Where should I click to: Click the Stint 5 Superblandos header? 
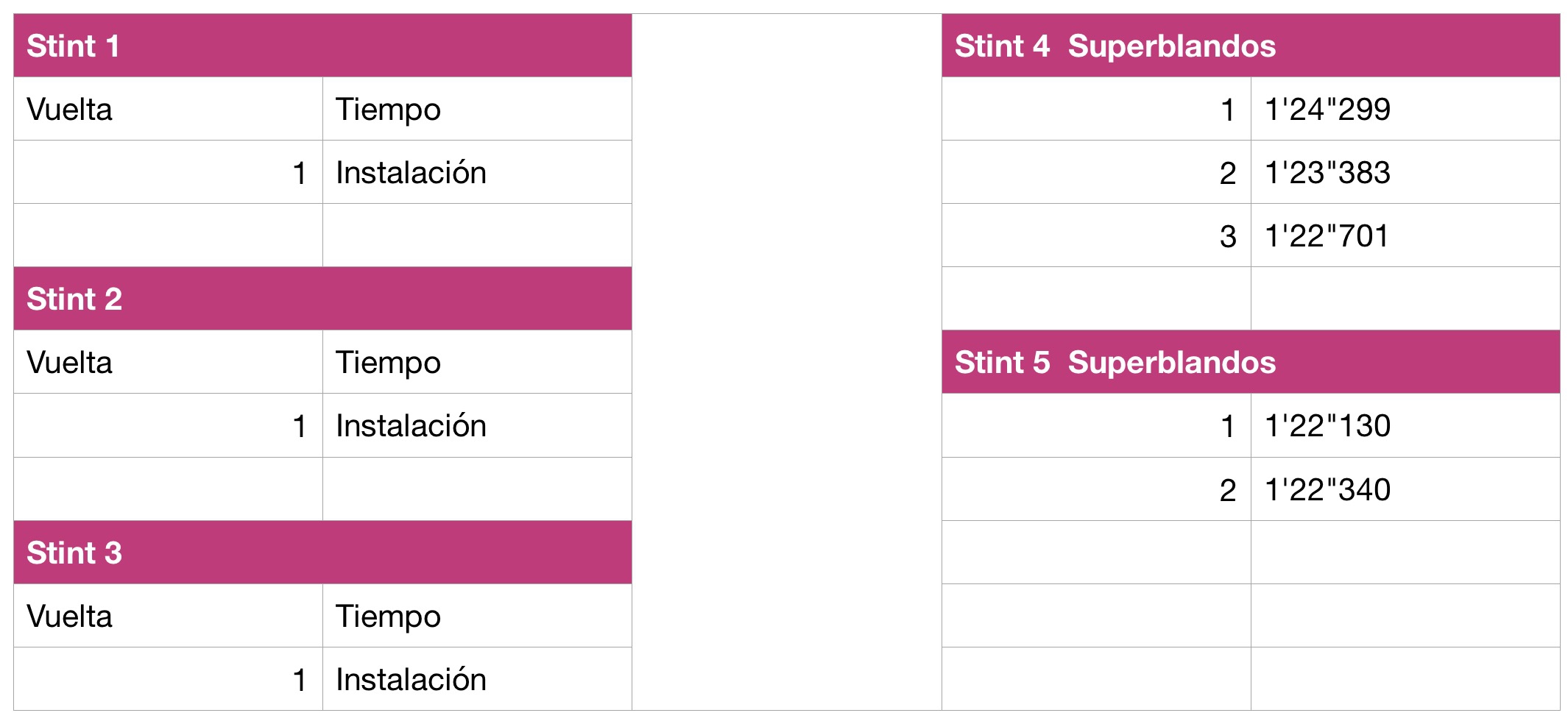tap(1250, 362)
